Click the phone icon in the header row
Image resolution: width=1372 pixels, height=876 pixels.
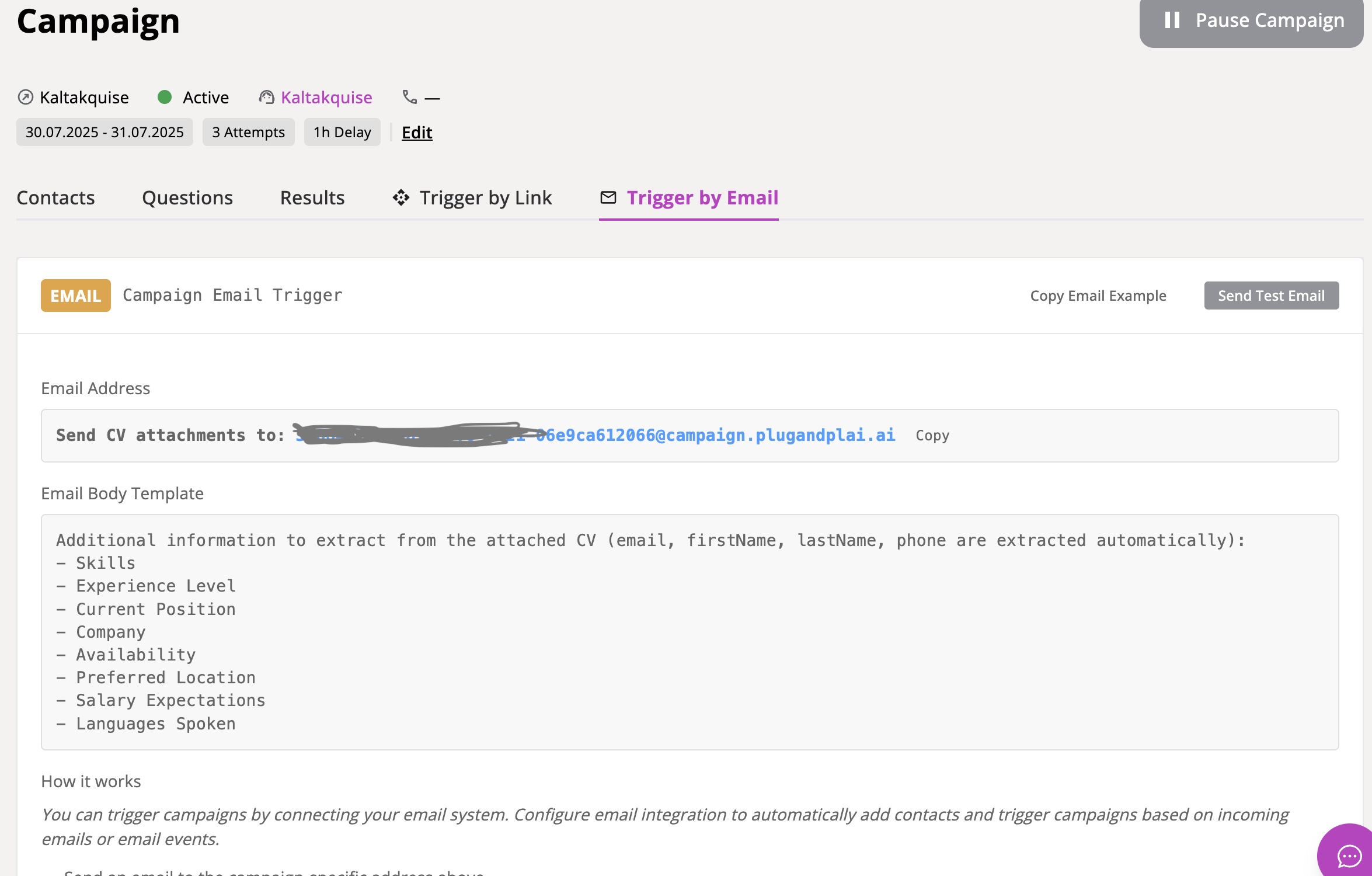[x=409, y=97]
